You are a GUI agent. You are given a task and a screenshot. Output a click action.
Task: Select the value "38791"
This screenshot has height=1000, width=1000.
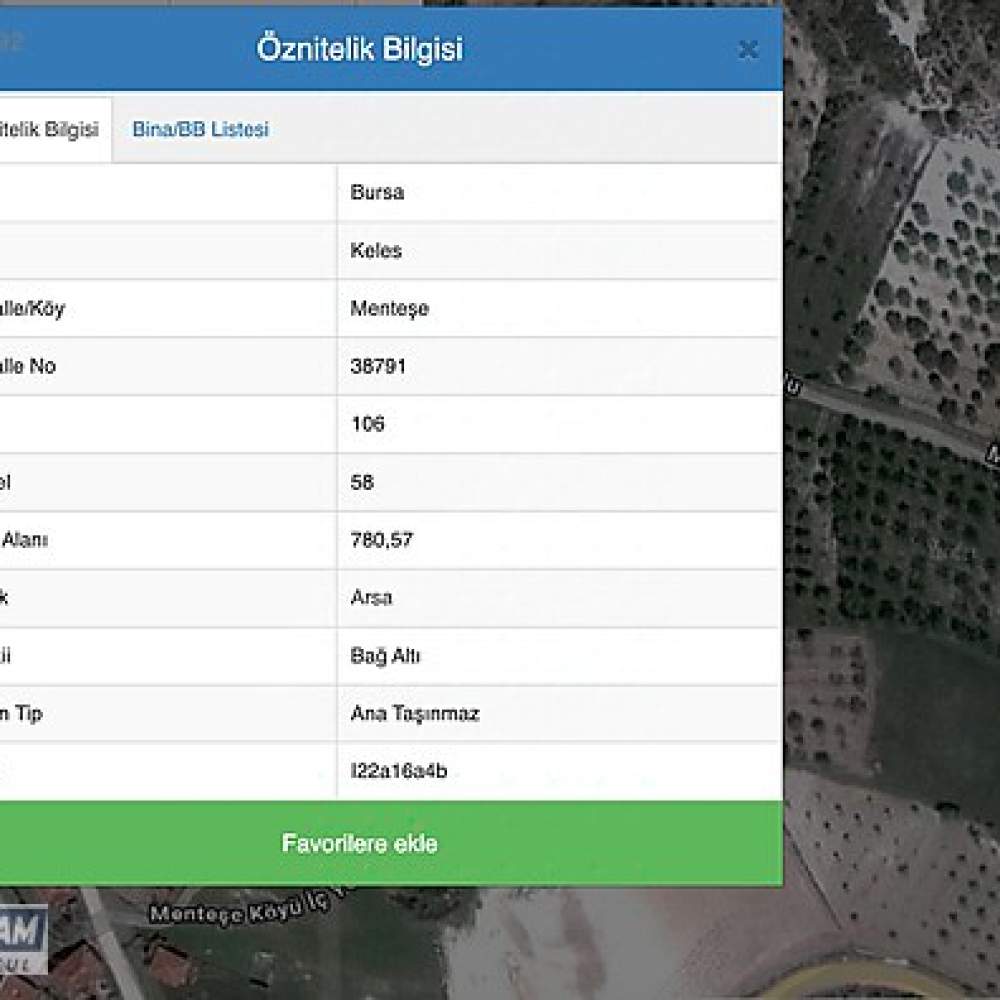point(378,366)
